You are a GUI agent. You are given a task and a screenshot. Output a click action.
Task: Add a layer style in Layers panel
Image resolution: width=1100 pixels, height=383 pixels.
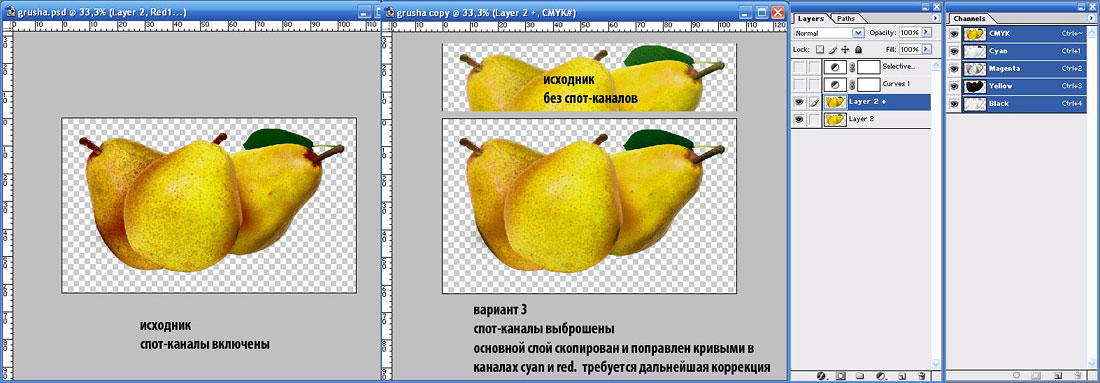(x=821, y=376)
